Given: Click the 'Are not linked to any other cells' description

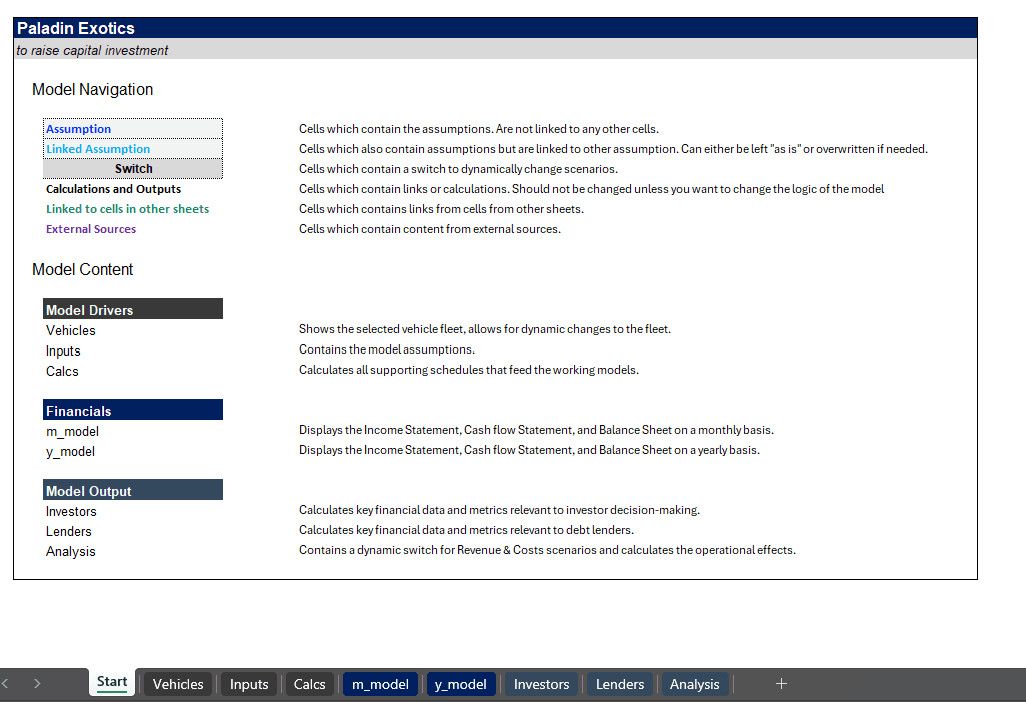Looking at the screenshot, I should click(479, 129).
